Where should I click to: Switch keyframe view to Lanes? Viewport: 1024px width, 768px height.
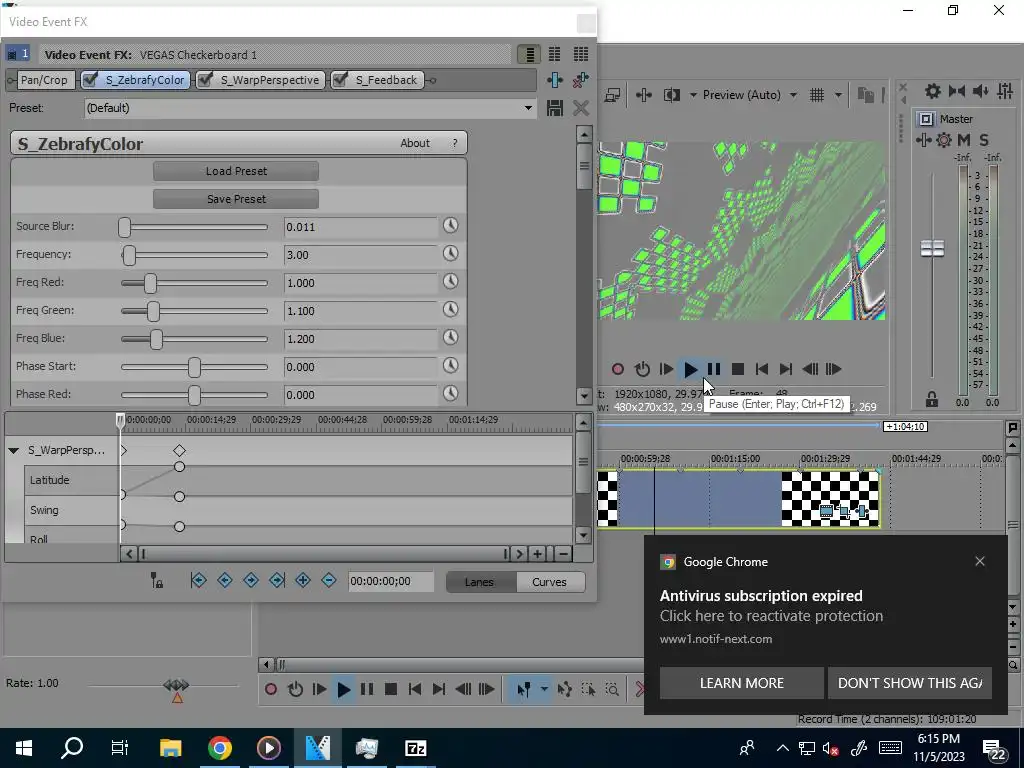(479, 582)
